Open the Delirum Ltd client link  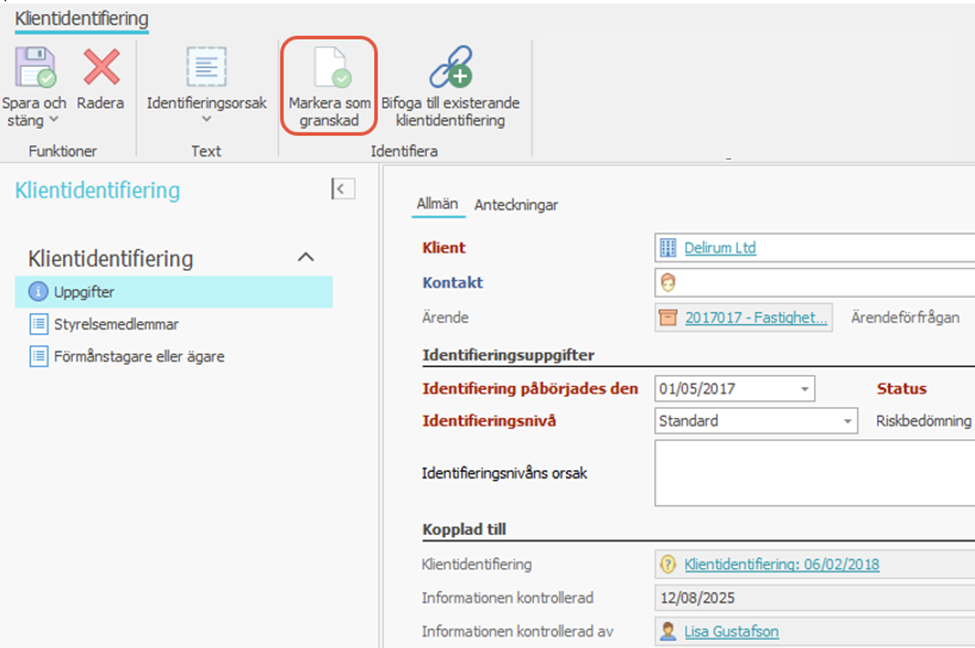pyautogui.click(x=720, y=248)
